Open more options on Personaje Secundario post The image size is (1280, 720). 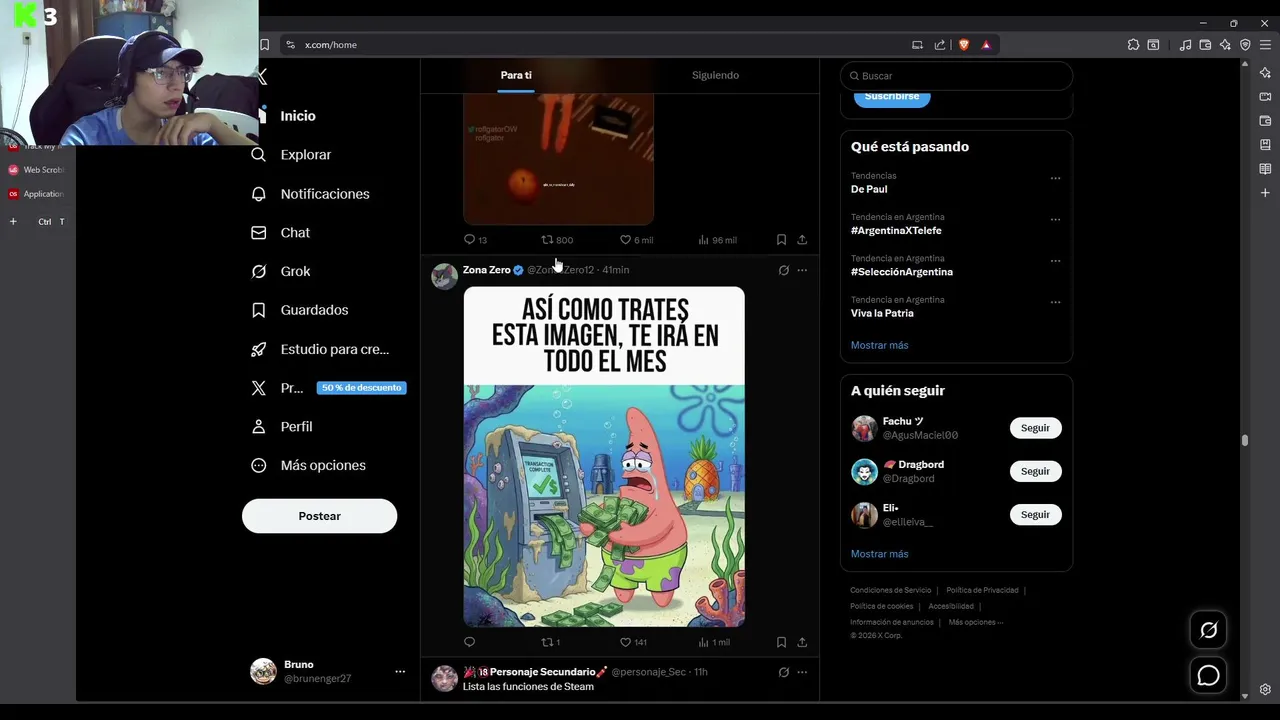click(802, 672)
